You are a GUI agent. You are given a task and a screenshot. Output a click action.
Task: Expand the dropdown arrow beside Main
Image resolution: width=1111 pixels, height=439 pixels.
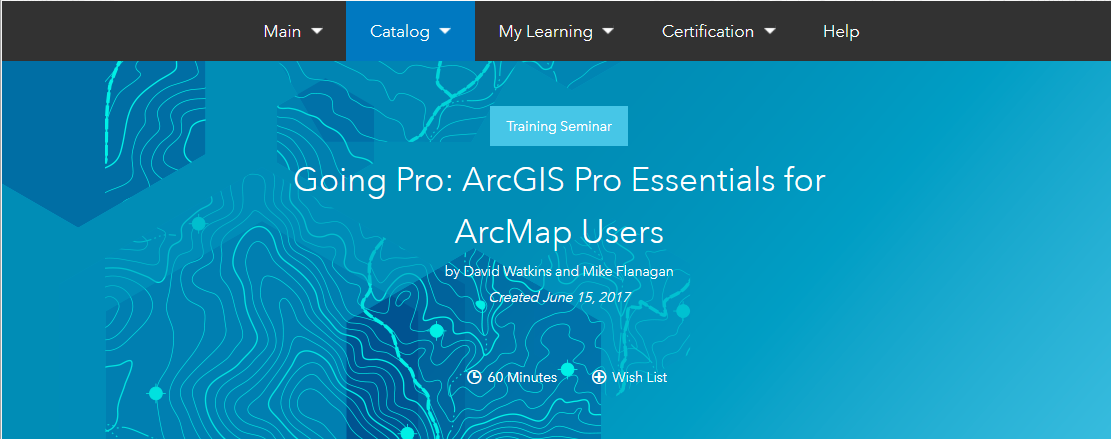point(317,31)
